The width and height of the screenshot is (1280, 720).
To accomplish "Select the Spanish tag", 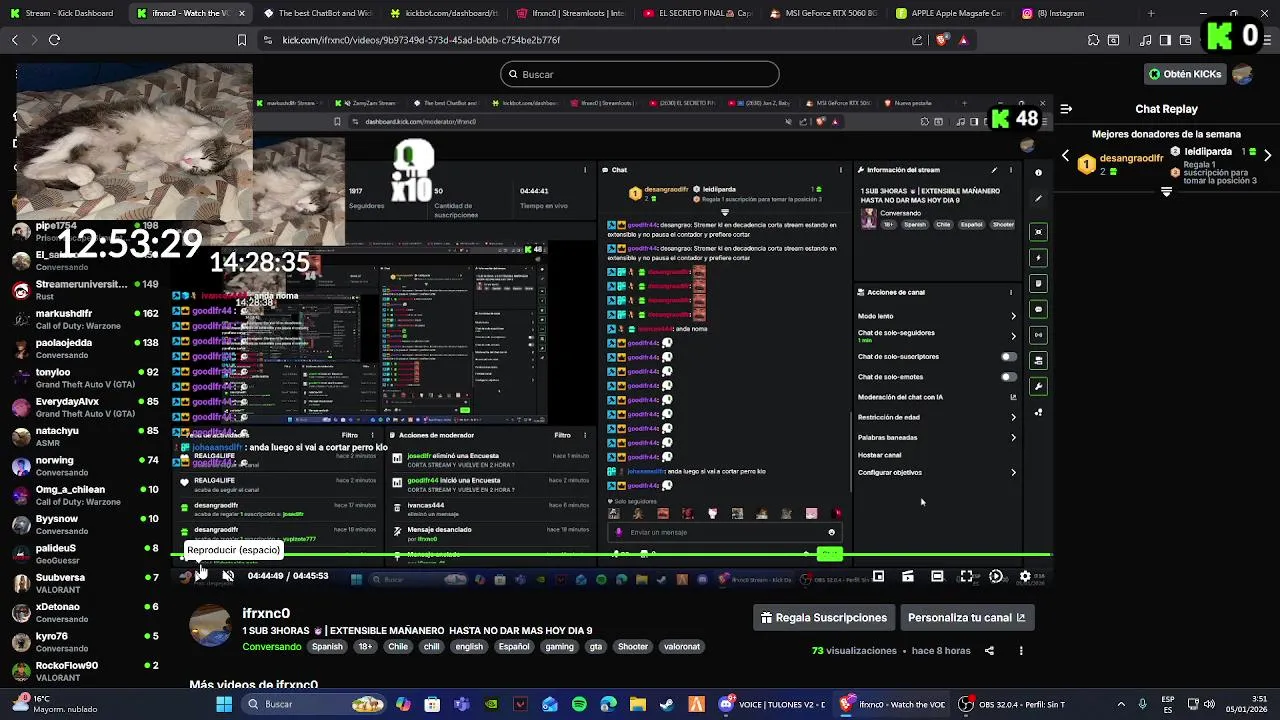I will point(327,647).
